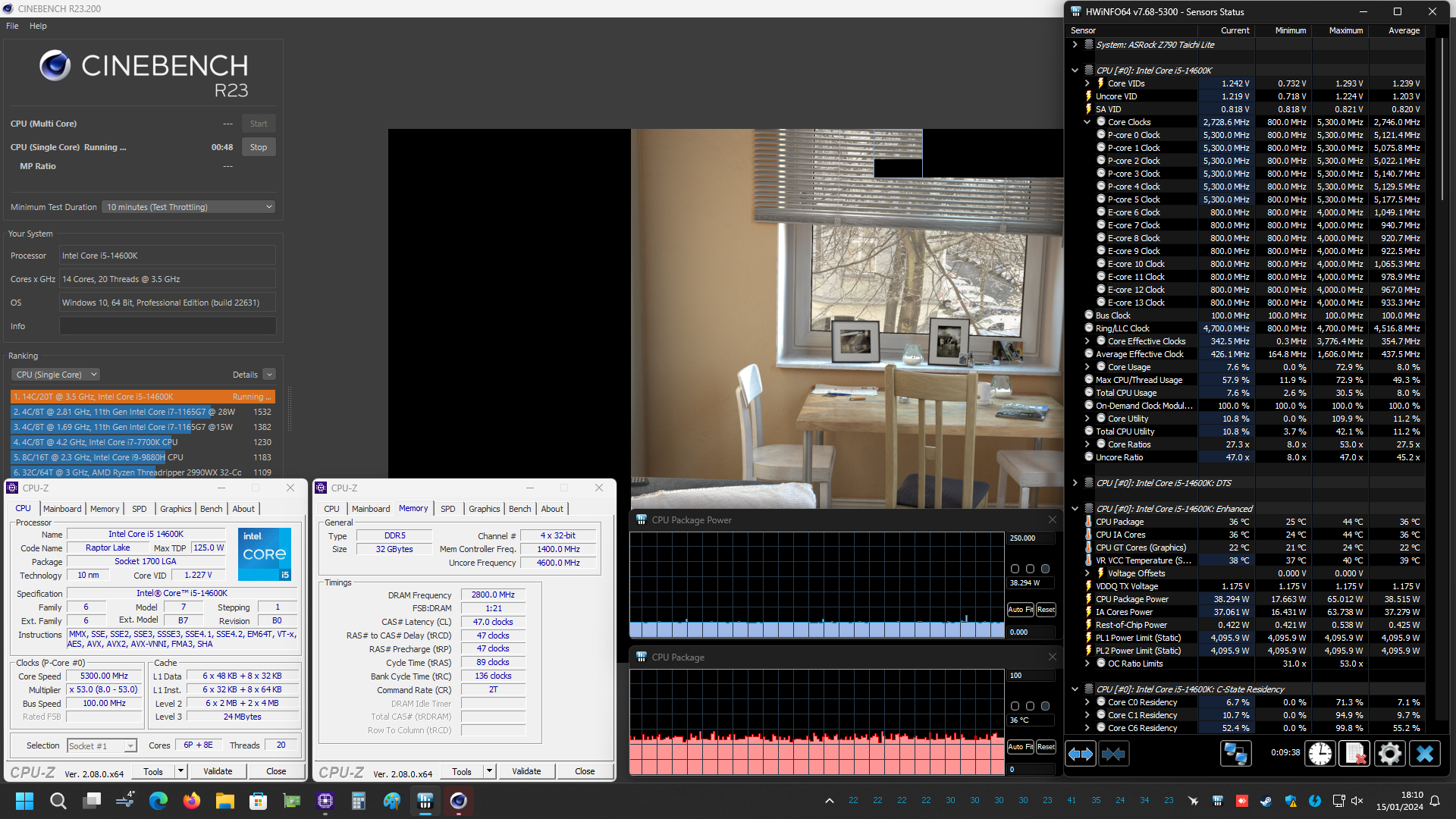
Task: Click HWiNFO expand-all blue arrows icon
Action: (1081, 754)
